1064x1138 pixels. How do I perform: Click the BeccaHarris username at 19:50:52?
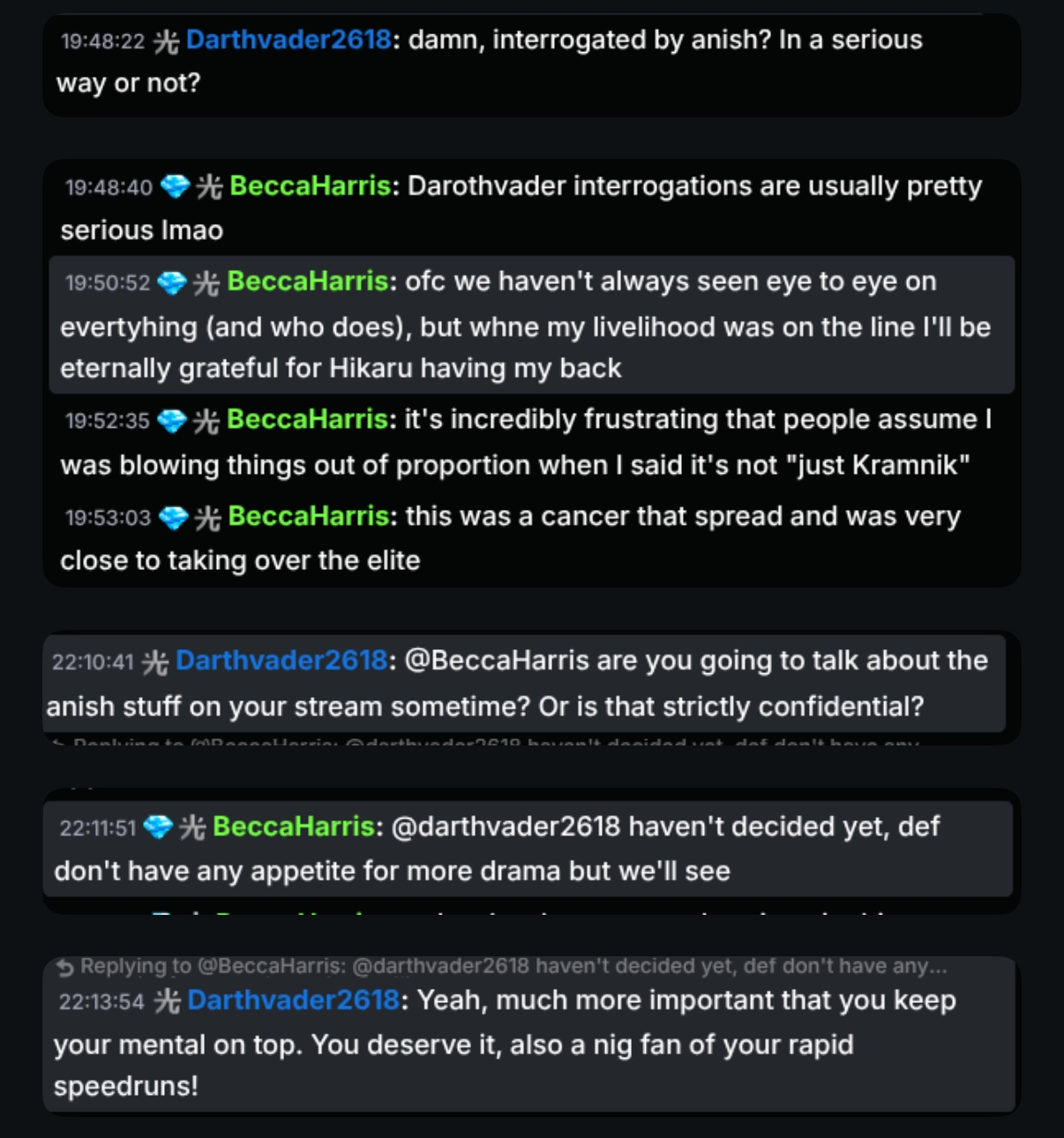click(x=307, y=281)
